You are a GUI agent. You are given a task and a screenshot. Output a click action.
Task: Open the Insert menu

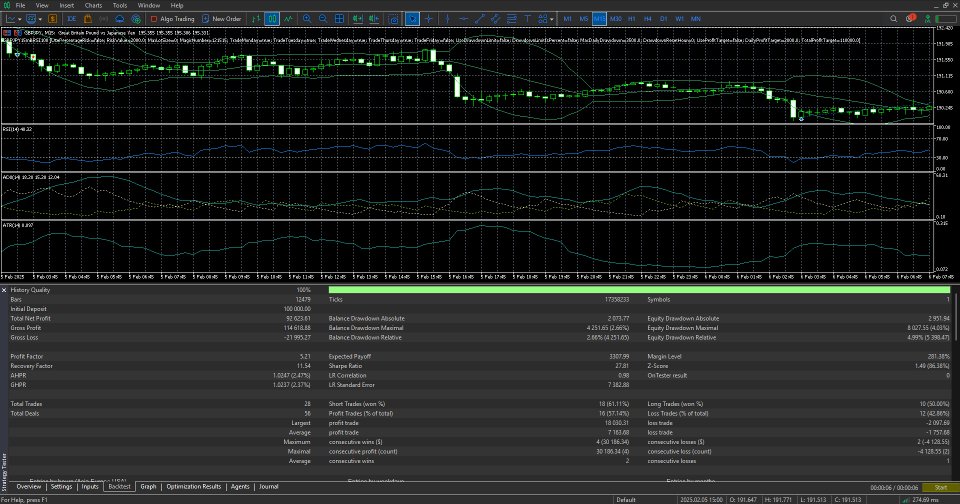pyautogui.click(x=67, y=6)
